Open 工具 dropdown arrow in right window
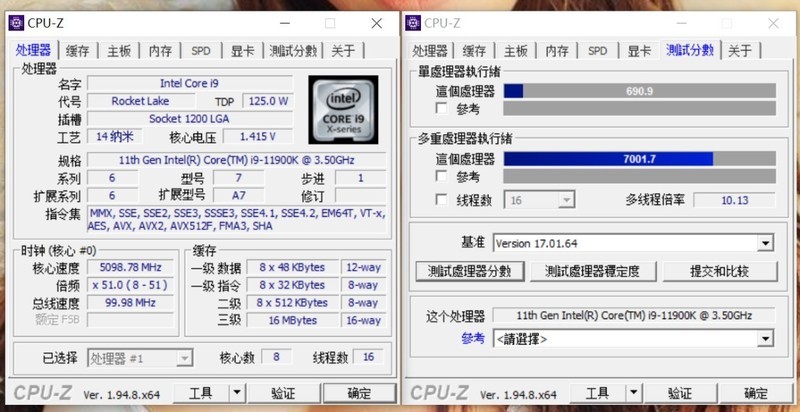The height and width of the screenshot is (412, 800). (x=633, y=393)
